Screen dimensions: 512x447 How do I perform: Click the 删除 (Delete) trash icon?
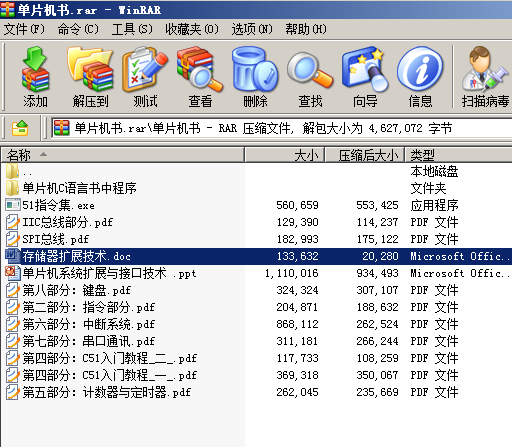(x=255, y=69)
